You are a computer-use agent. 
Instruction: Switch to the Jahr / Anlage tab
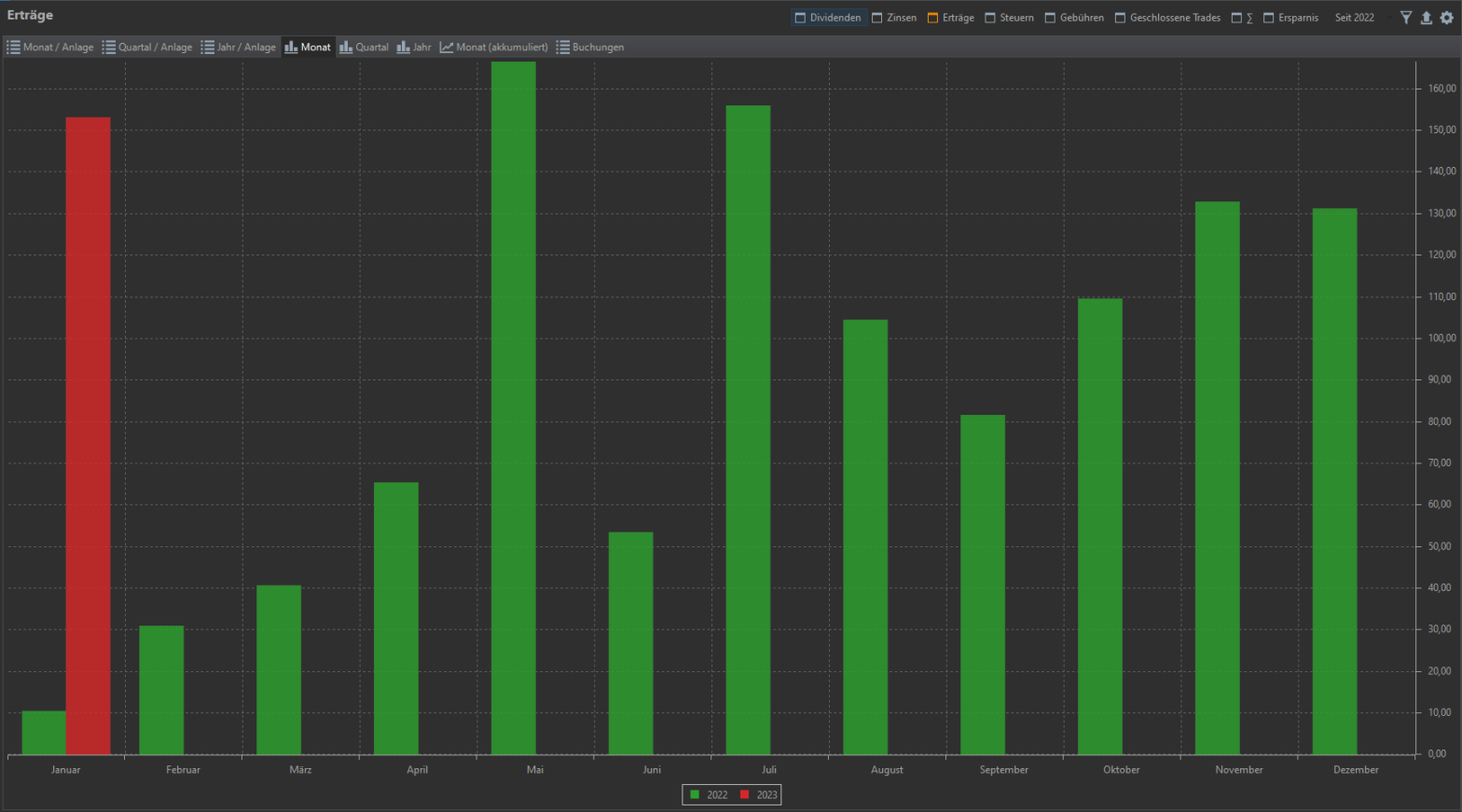coord(239,48)
